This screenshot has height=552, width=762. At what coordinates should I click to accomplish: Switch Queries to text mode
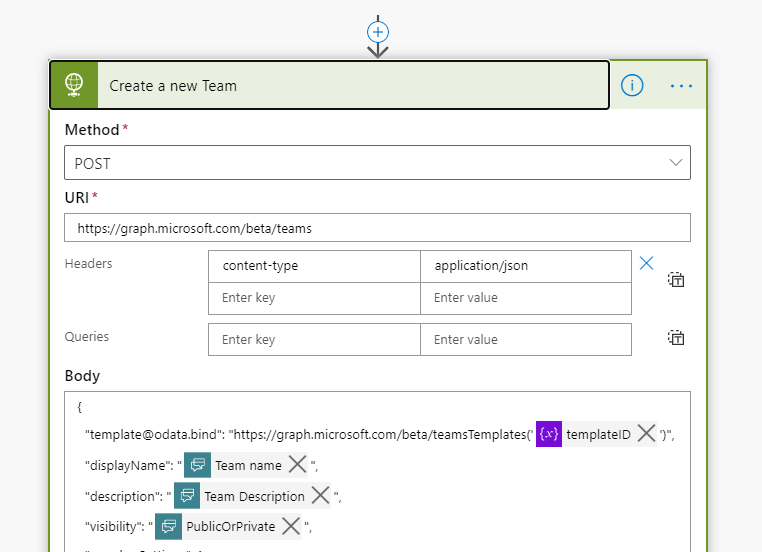[677, 338]
